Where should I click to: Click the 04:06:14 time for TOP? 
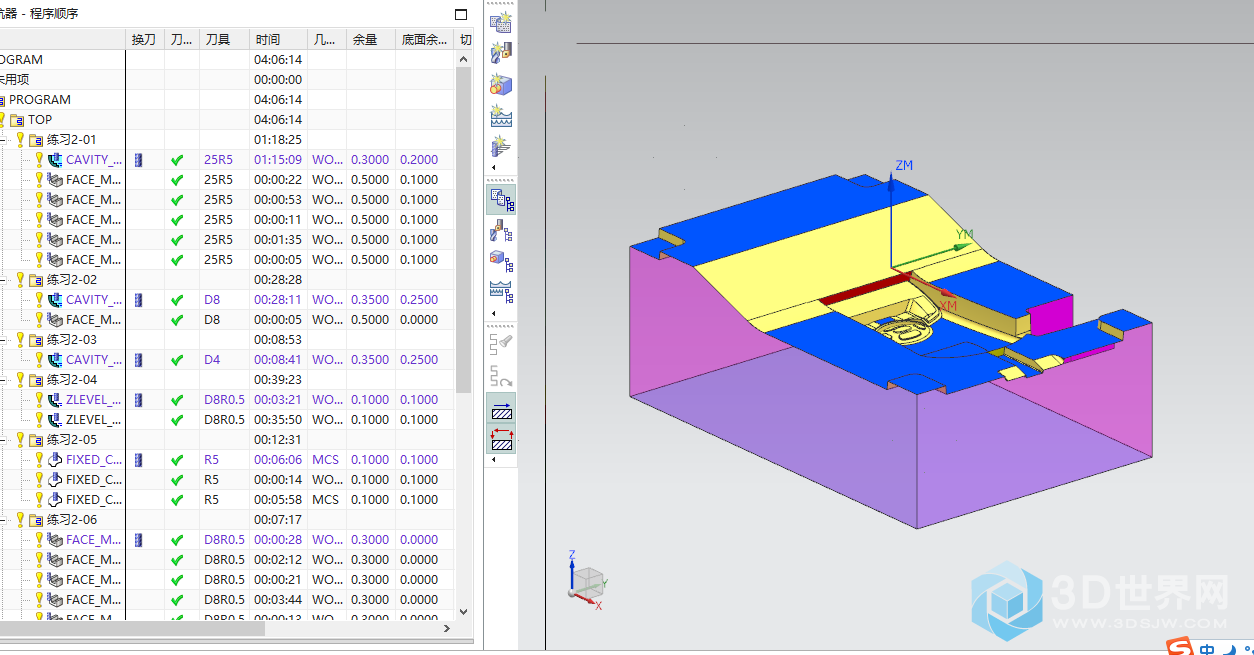tap(278, 119)
